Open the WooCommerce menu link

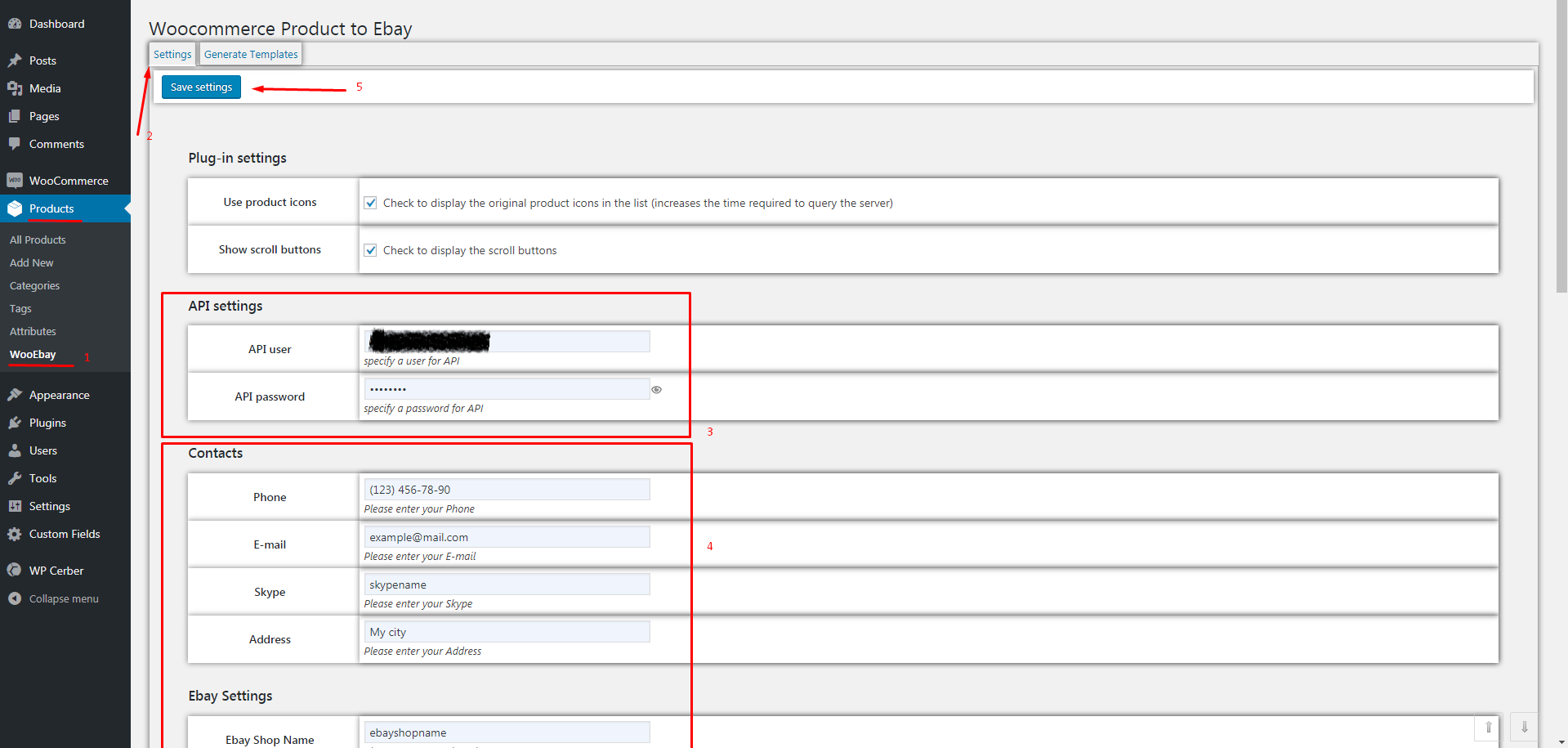point(69,181)
